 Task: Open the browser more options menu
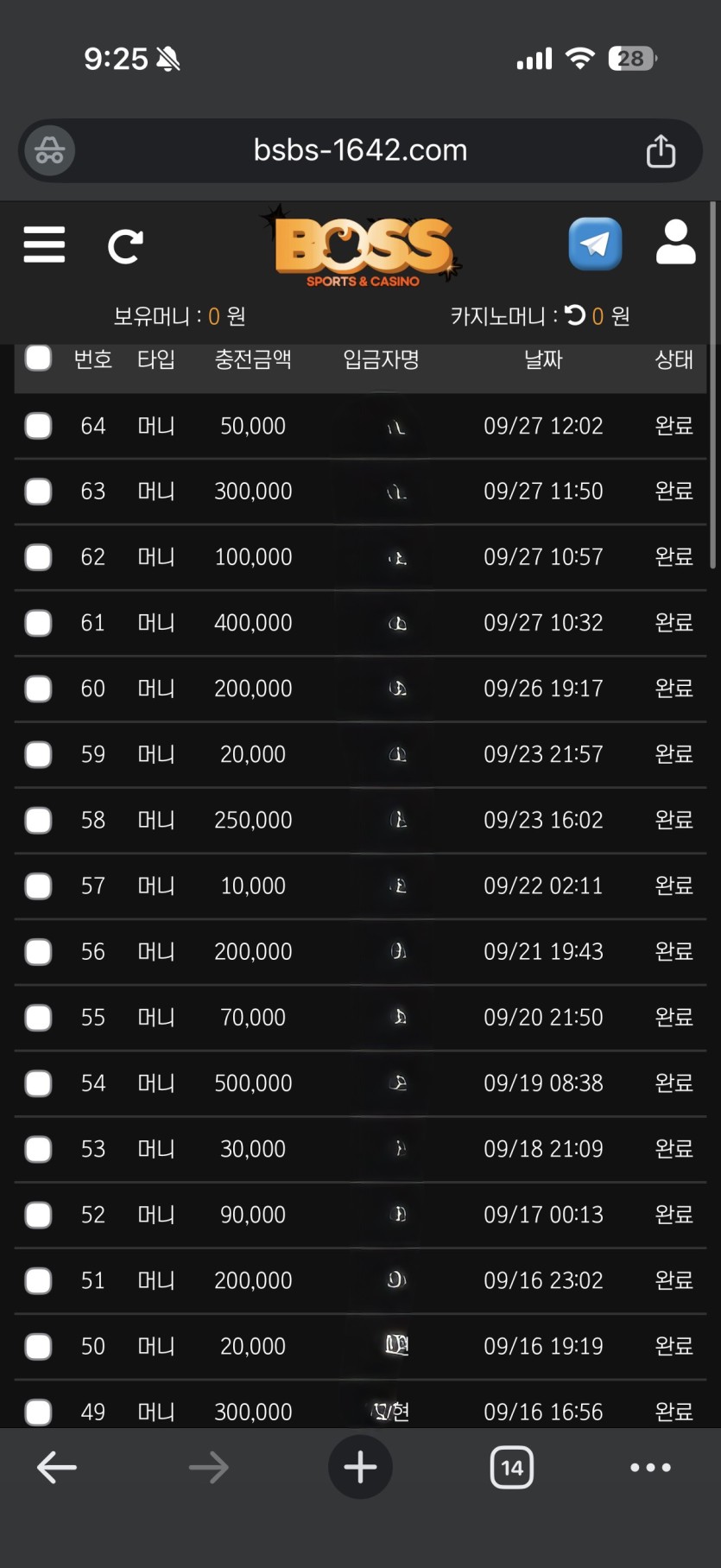pos(650,1467)
